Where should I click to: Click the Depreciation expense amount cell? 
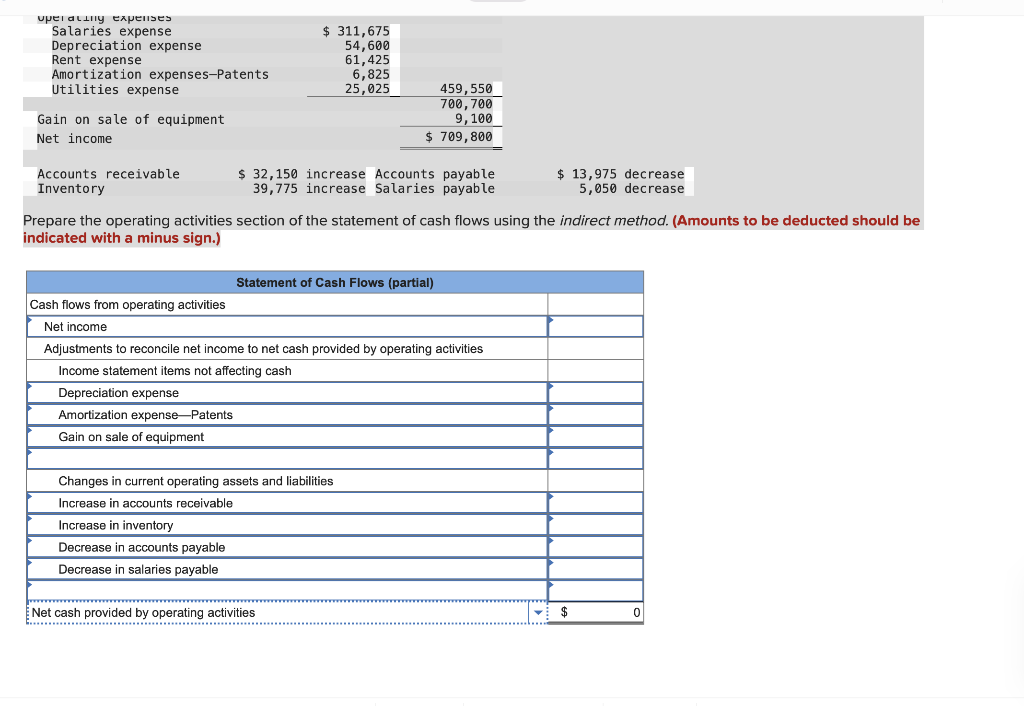tap(595, 392)
